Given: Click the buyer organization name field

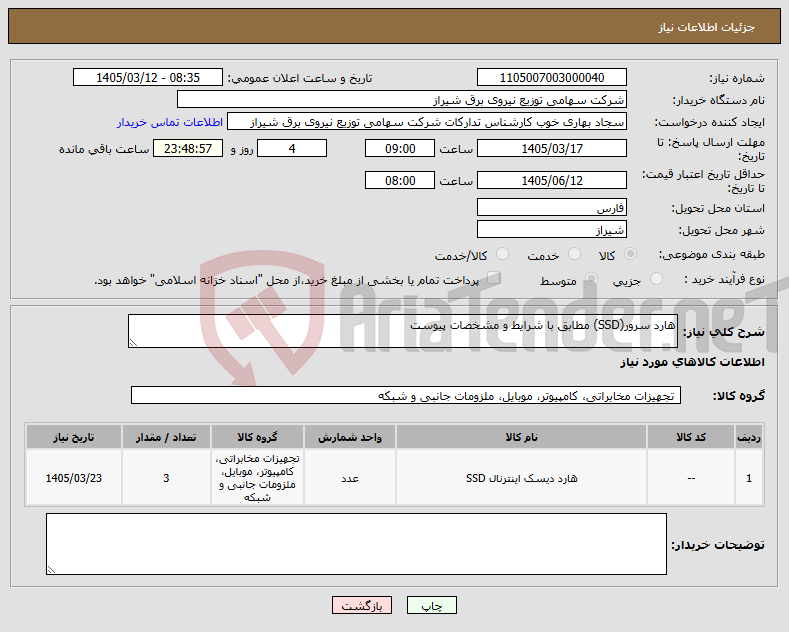Looking at the screenshot, I should point(402,100).
